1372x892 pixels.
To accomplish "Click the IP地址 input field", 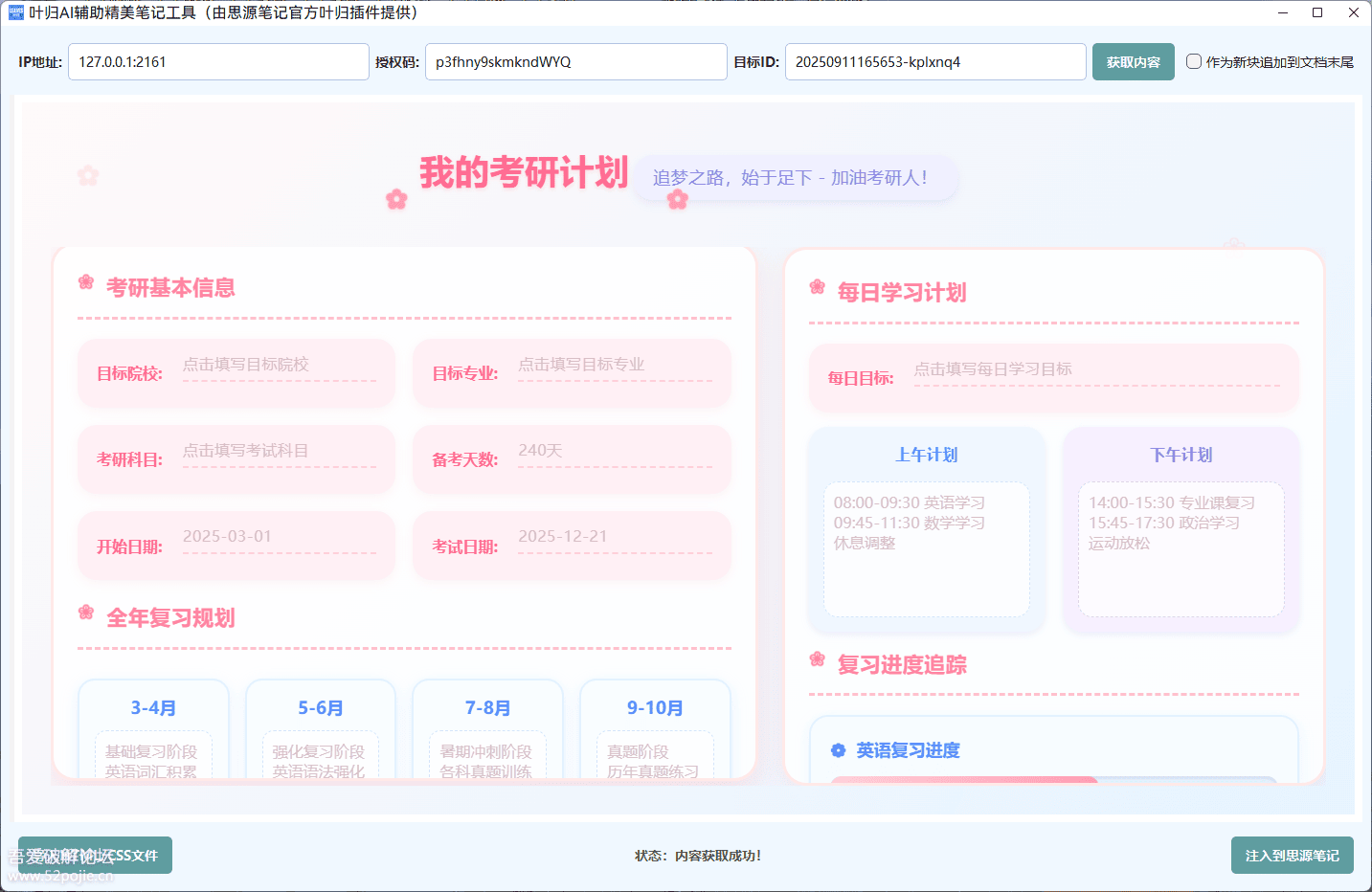I will click(218, 61).
